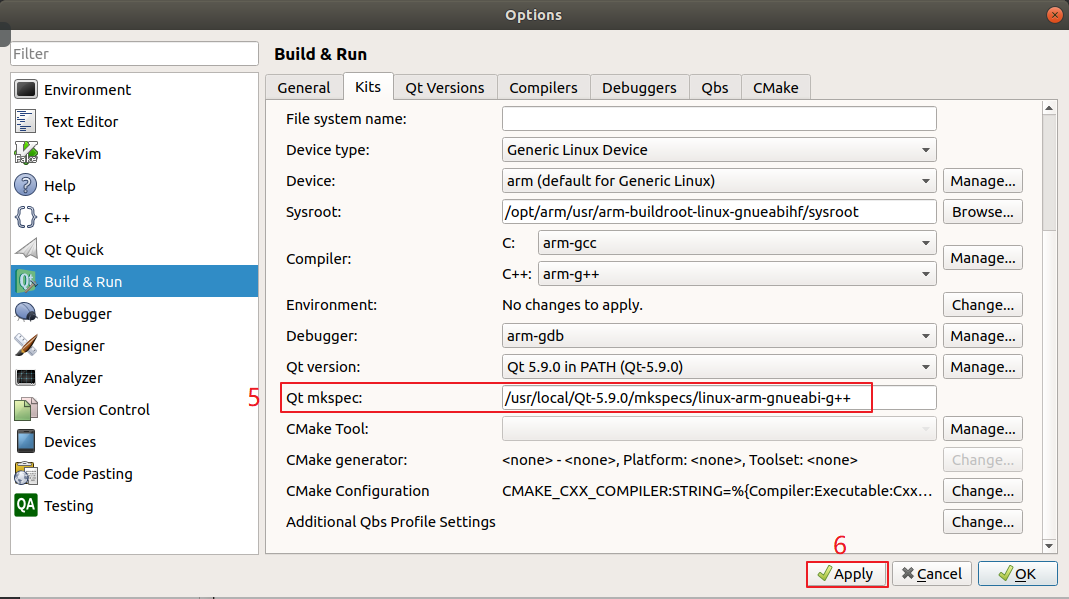Click the scrollbar up arrow
1069x599 pixels.
(x=1049, y=108)
